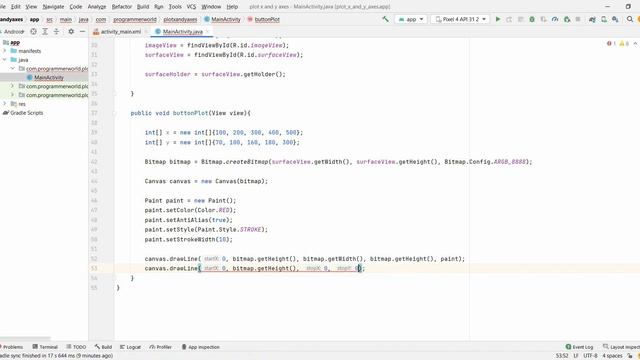Click the red error indicator in editor
This screenshot has height=360, width=640.
coord(611,44)
